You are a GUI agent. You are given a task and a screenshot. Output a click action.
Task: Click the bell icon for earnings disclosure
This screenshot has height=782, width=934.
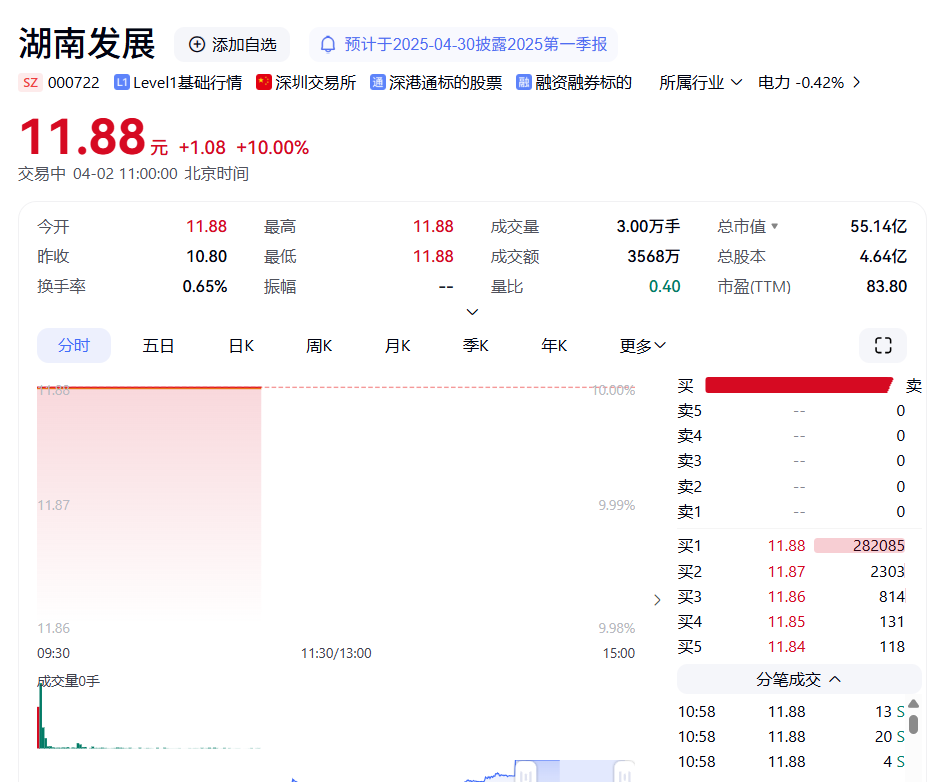click(328, 45)
